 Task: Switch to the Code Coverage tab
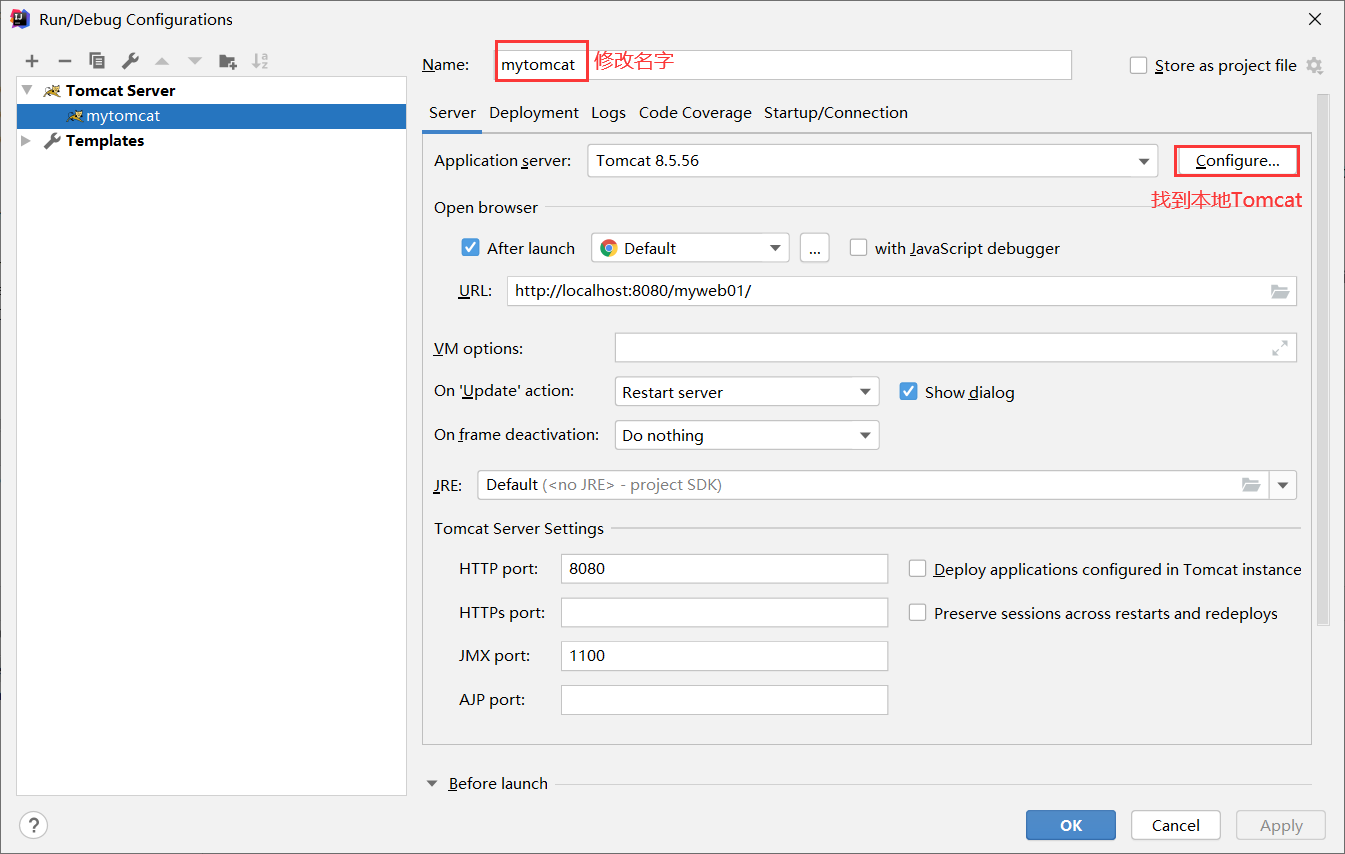point(695,113)
